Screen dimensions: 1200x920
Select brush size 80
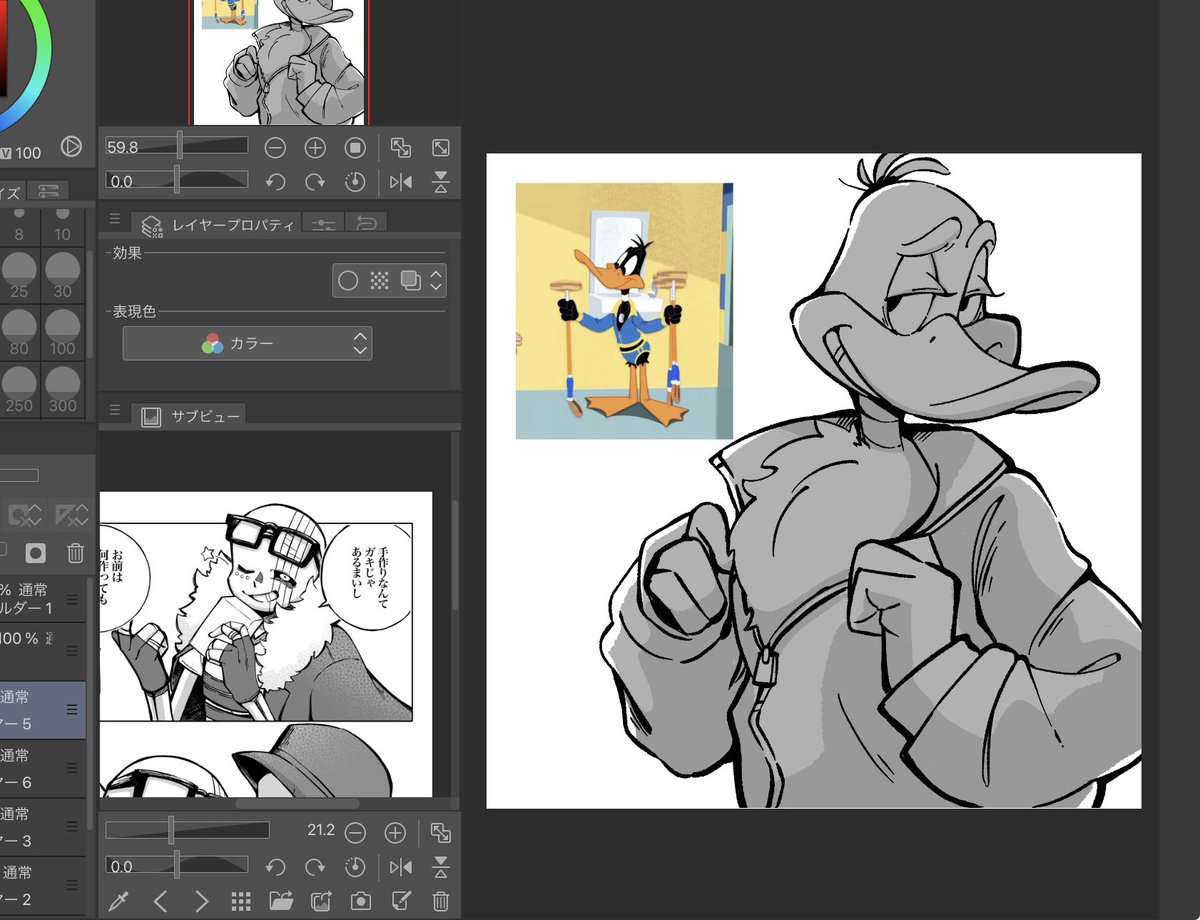coord(18,334)
